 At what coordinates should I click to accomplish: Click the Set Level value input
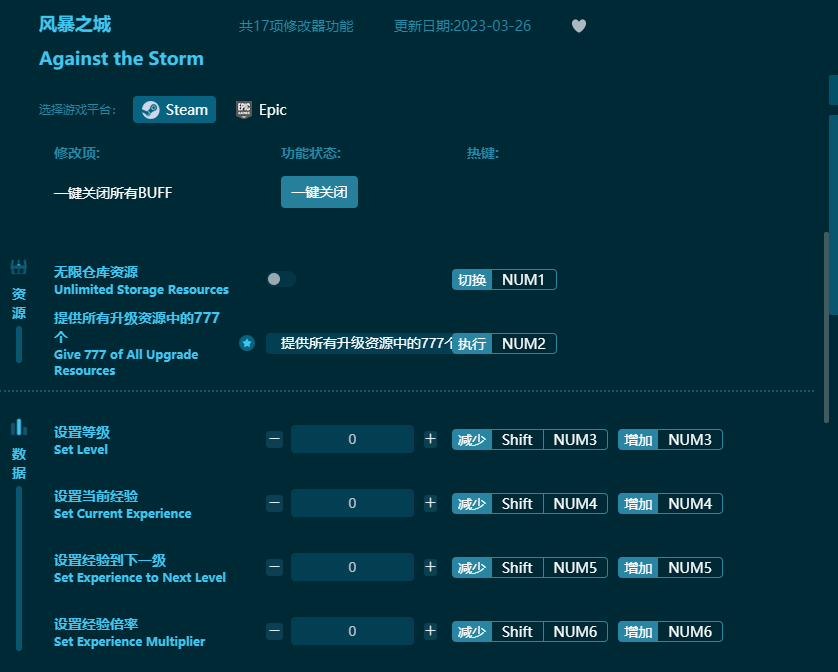[x=352, y=439]
